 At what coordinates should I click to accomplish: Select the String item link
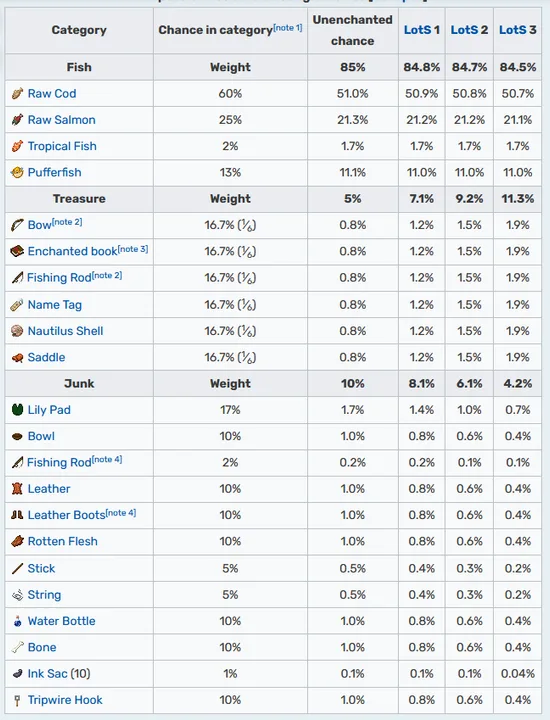pyautogui.click(x=44, y=595)
